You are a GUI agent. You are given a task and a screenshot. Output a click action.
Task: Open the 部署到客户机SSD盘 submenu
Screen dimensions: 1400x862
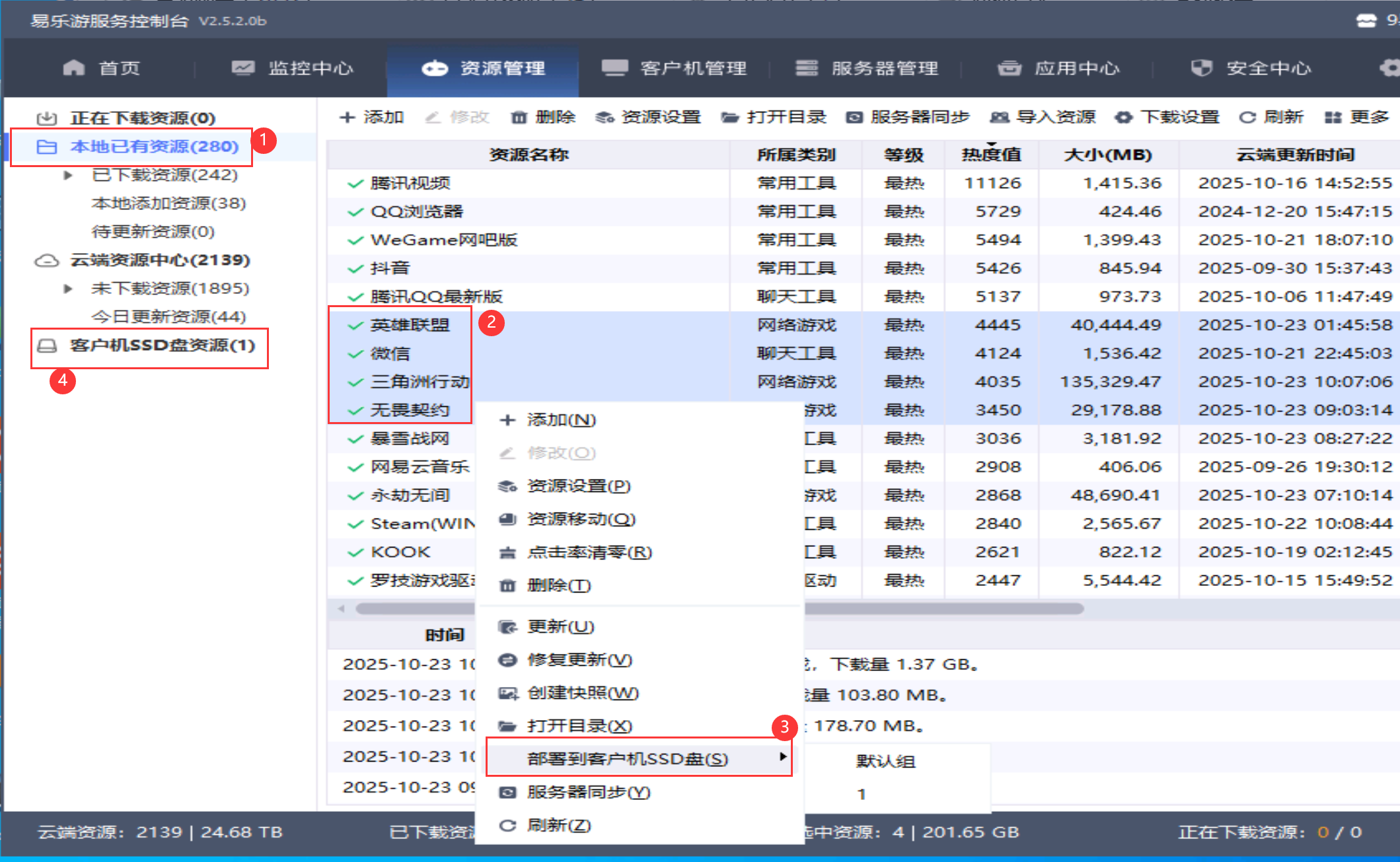pyautogui.click(x=626, y=758)
